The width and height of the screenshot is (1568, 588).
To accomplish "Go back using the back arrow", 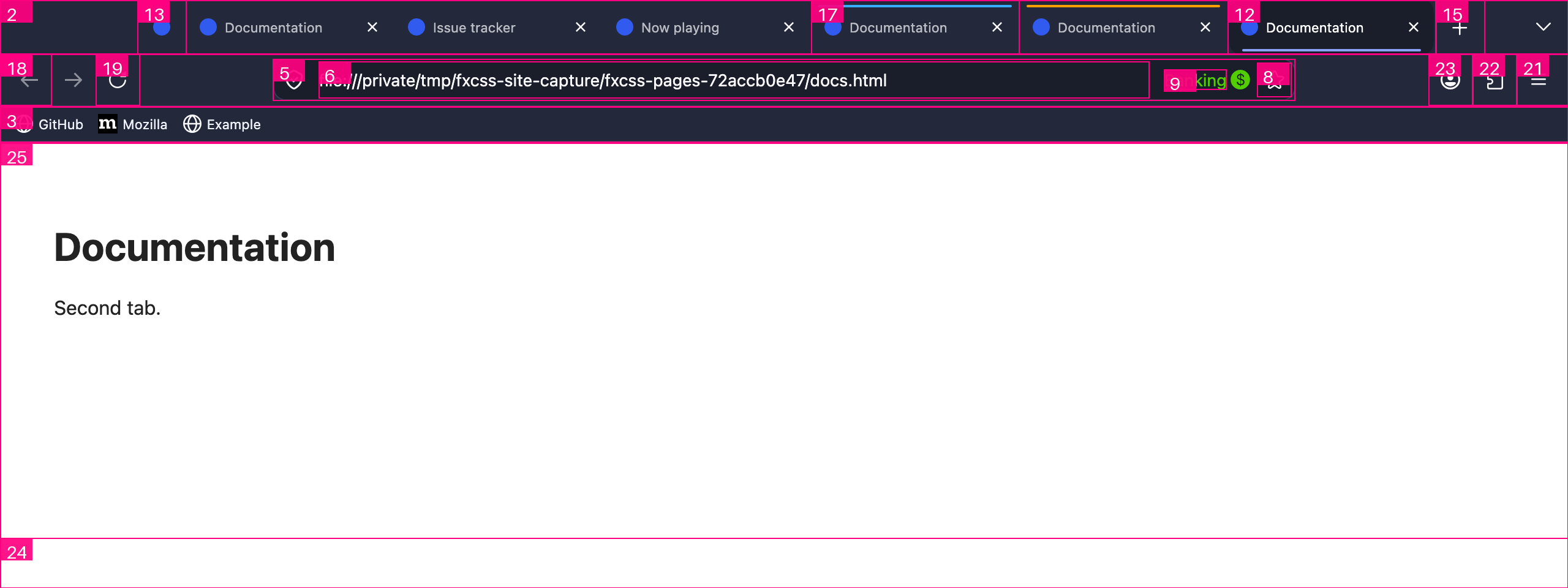I will point(29,80).
